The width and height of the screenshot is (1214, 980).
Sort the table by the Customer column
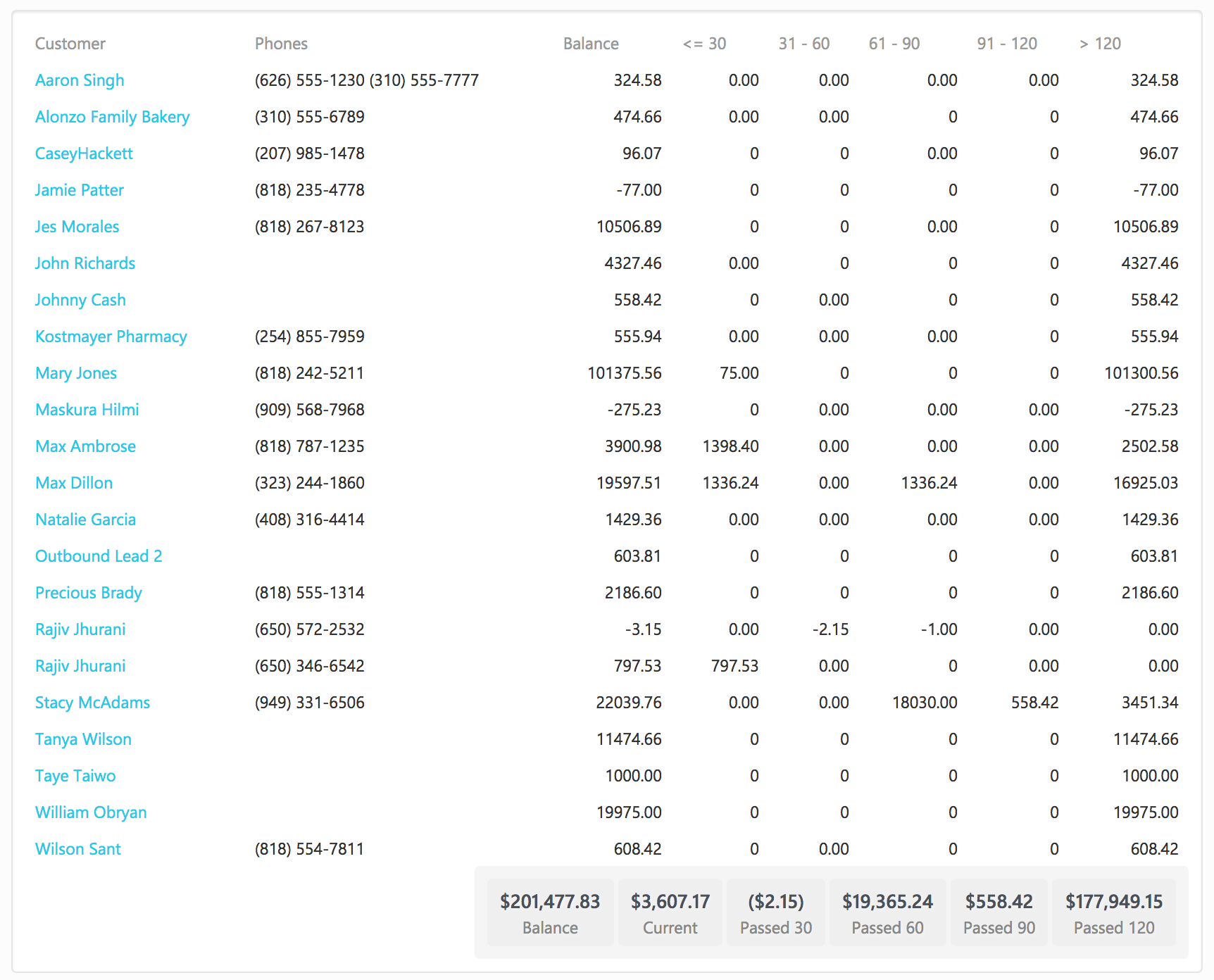(70, 43)
